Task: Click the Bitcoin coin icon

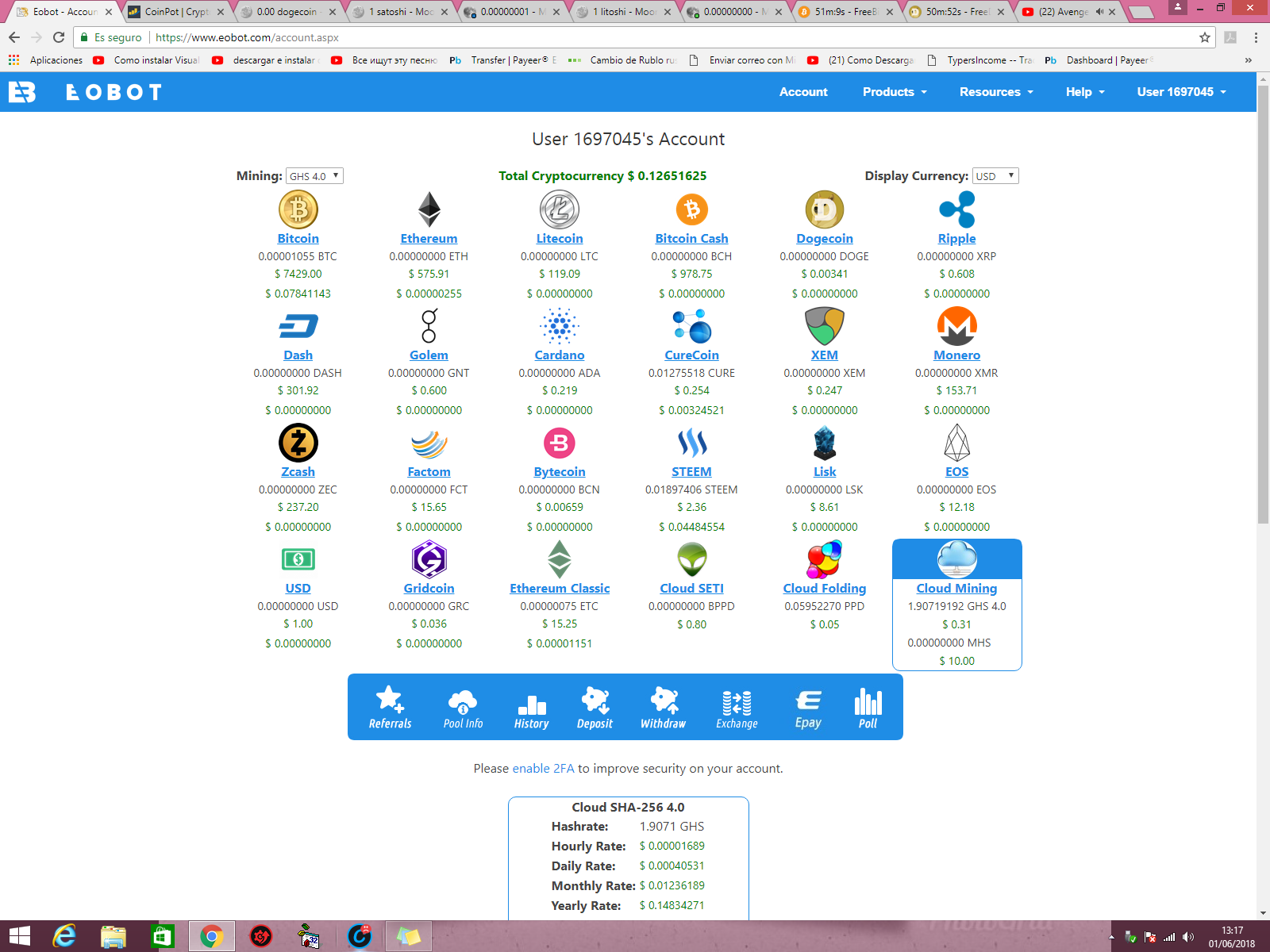Action: (x=298, y=209)
